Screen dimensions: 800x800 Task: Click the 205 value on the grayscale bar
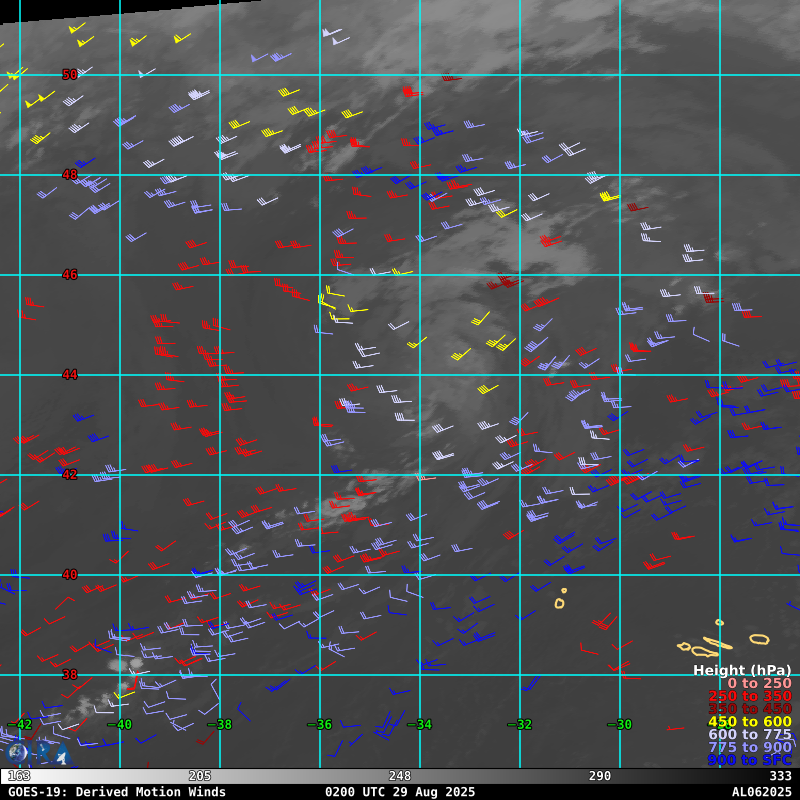(x=200, y=776)
